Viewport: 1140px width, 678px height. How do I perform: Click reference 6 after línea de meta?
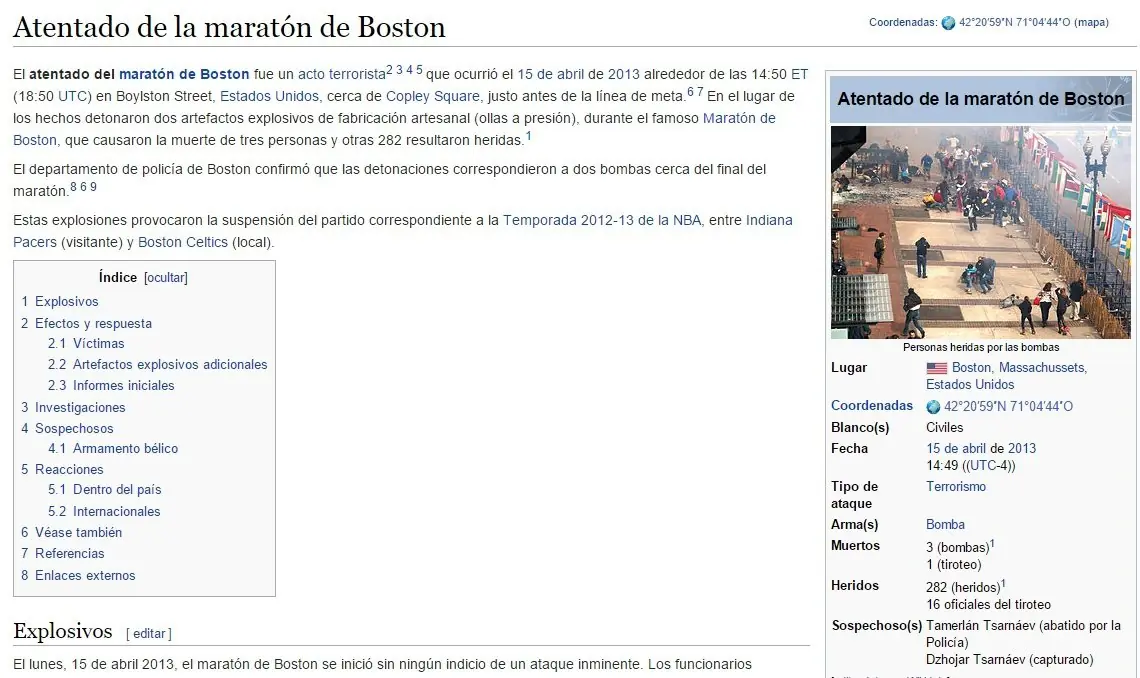pyautogui.click(x=691, y=92)
